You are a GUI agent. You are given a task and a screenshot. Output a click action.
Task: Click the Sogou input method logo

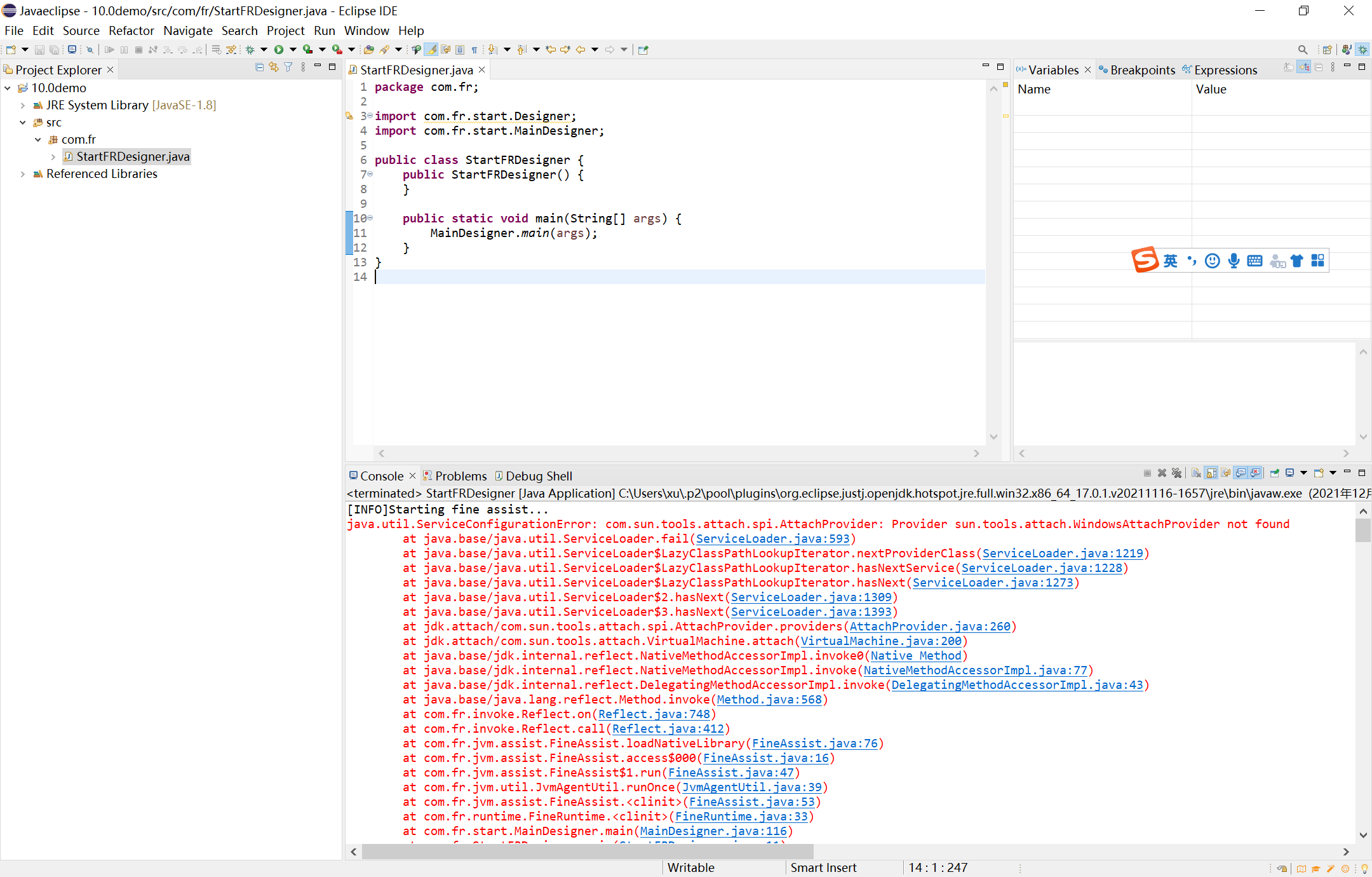click(x=1145, y=260)
